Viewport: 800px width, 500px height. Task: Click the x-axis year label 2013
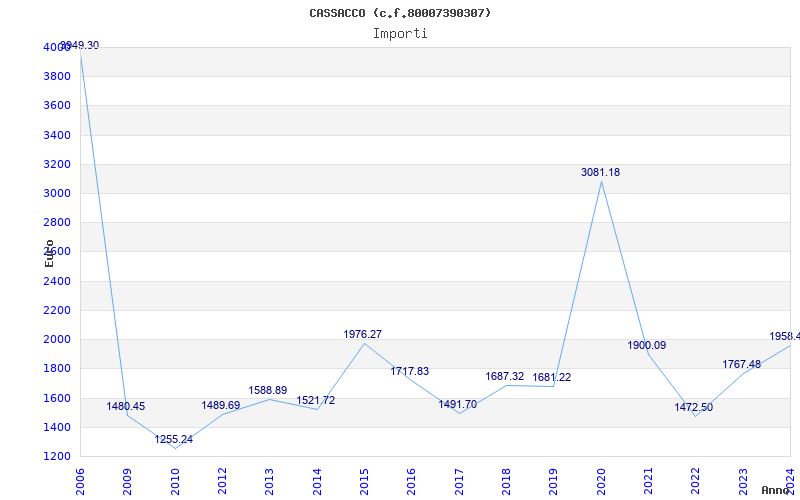click(x=269, y=482)
